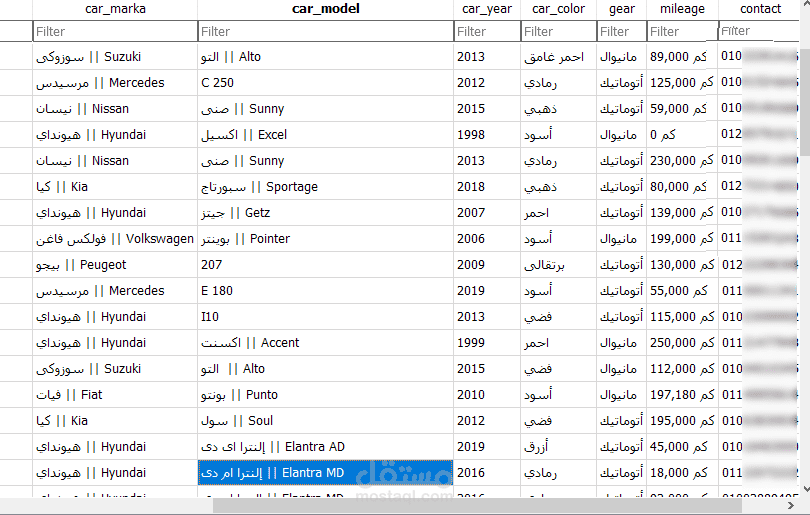Sort by the mileage column header
This screenshot has width=810, height=515.
(682, 9)
